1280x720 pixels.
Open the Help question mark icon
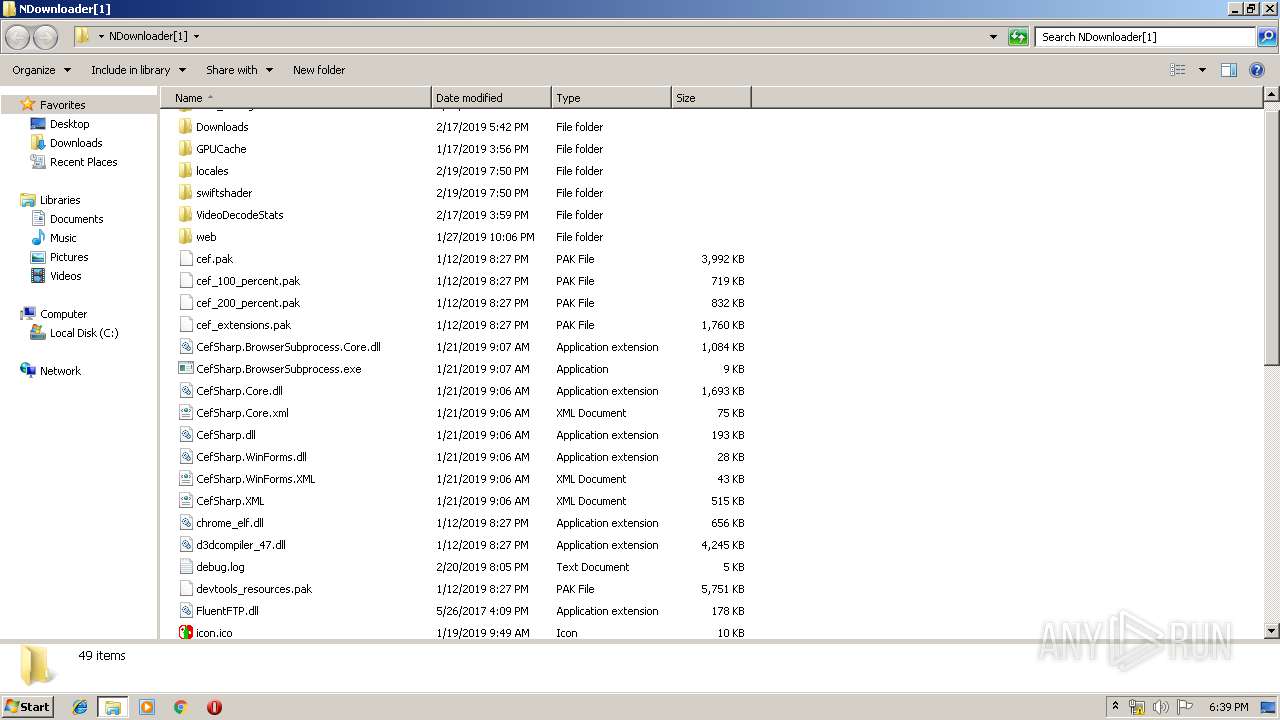pyautogui.click(x=1257, y=70)
